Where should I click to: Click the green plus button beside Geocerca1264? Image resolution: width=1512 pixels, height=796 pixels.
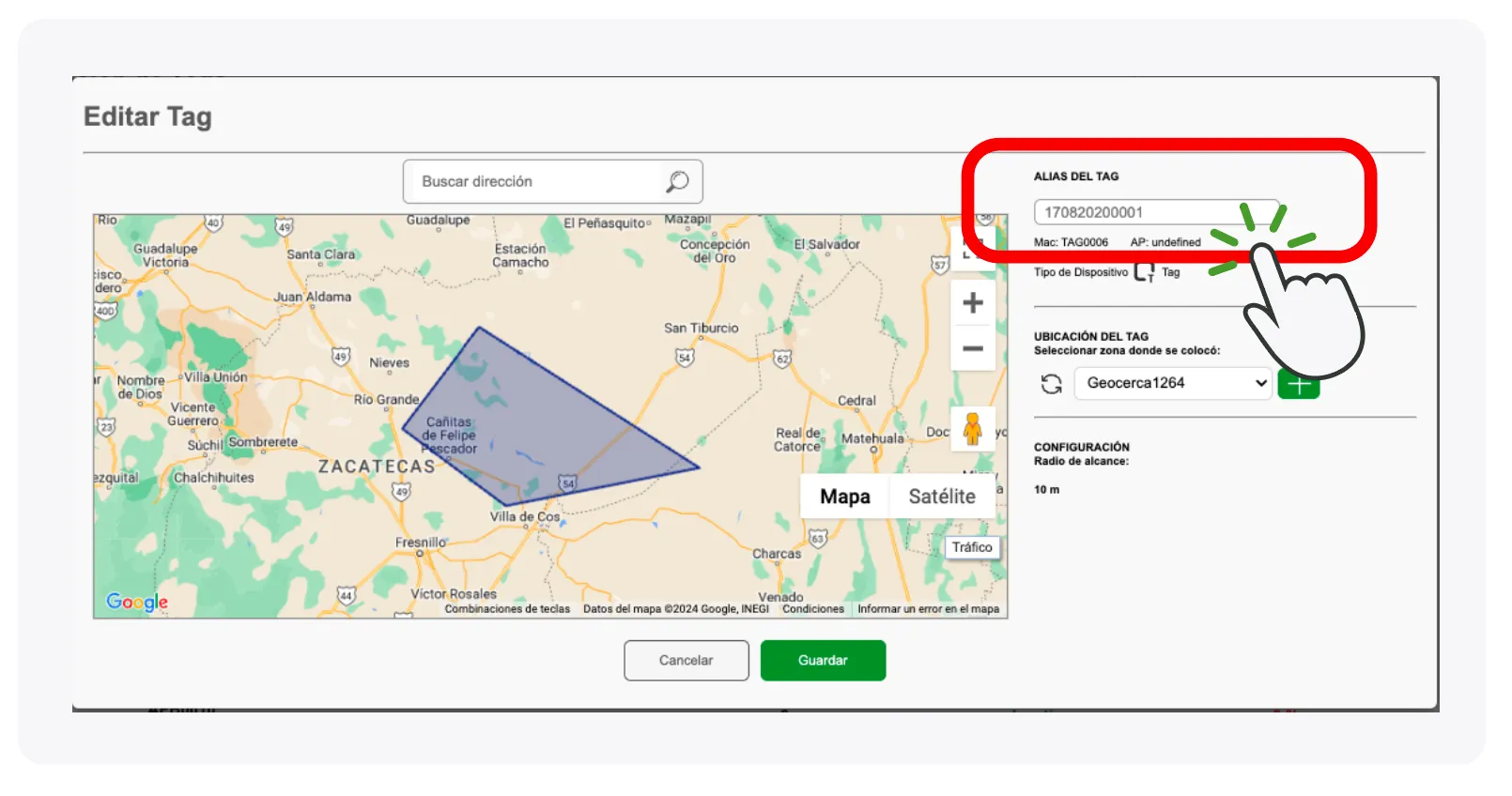1299,385
